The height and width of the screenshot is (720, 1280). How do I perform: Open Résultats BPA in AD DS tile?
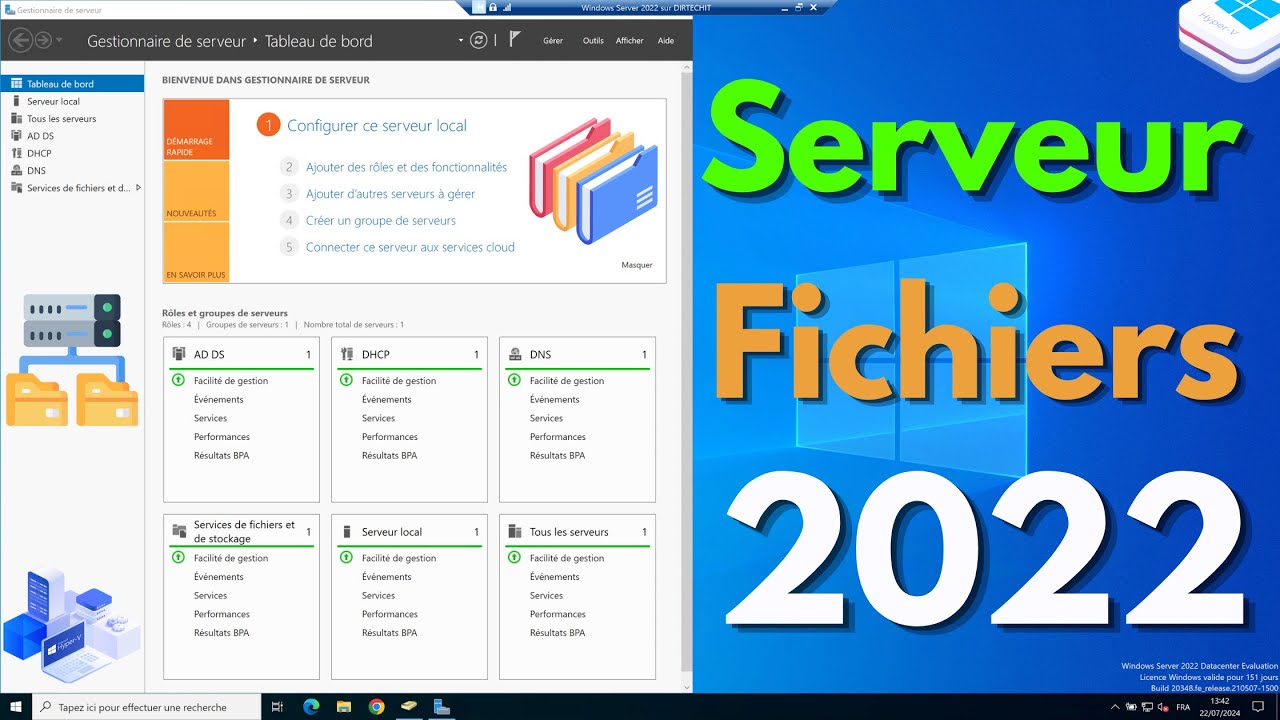222,456
